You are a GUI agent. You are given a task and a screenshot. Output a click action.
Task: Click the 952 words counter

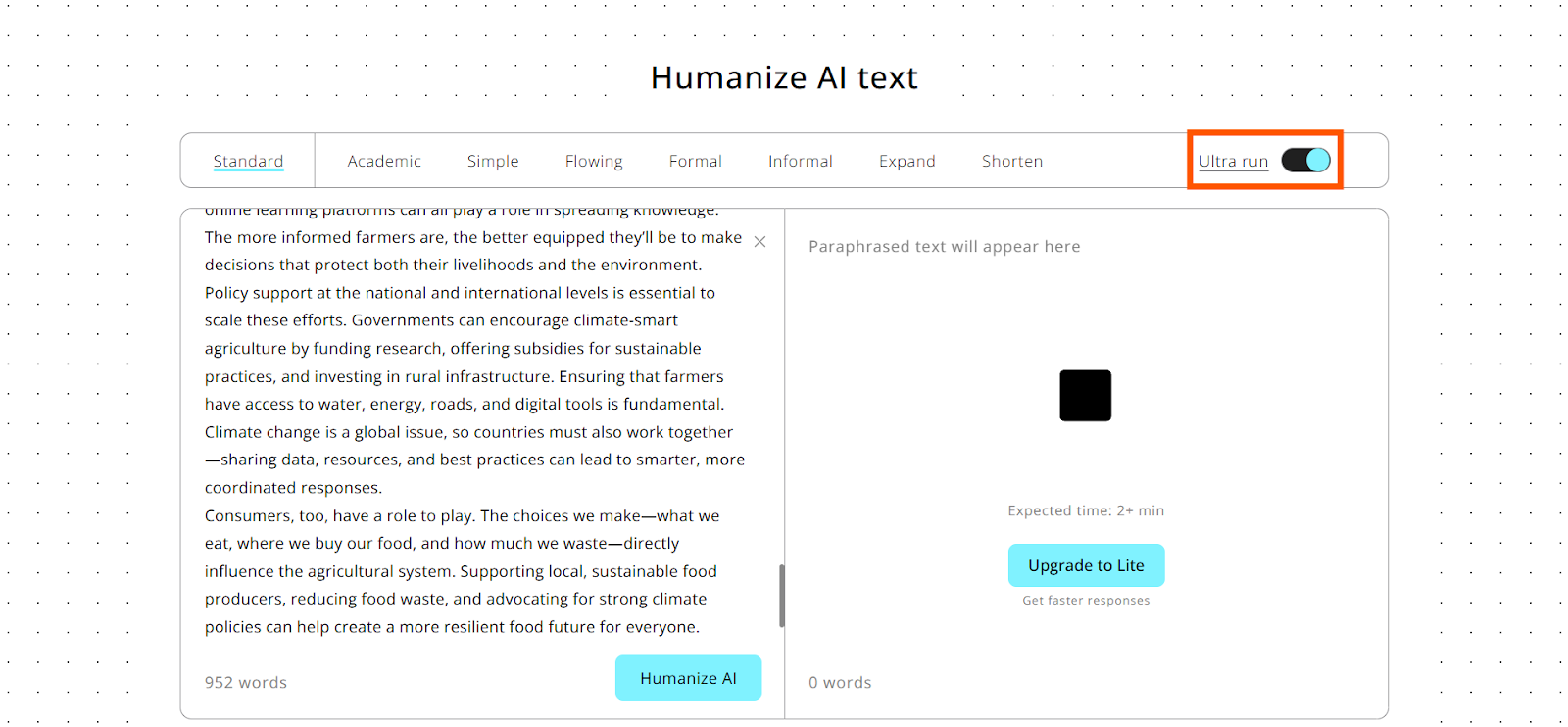pyautogui.click(x=246, y=682)
